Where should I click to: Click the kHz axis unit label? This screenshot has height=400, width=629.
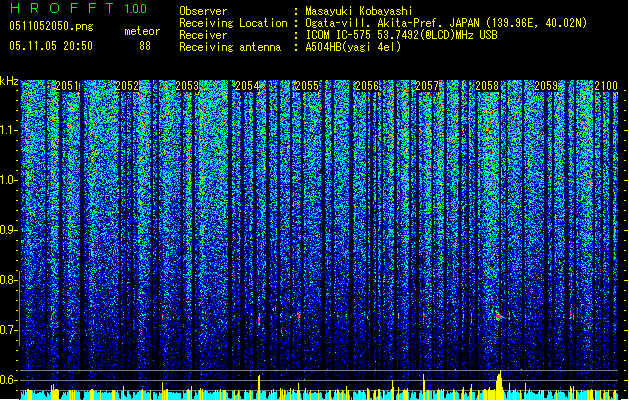pyautogui.click(x=9, y=81)
